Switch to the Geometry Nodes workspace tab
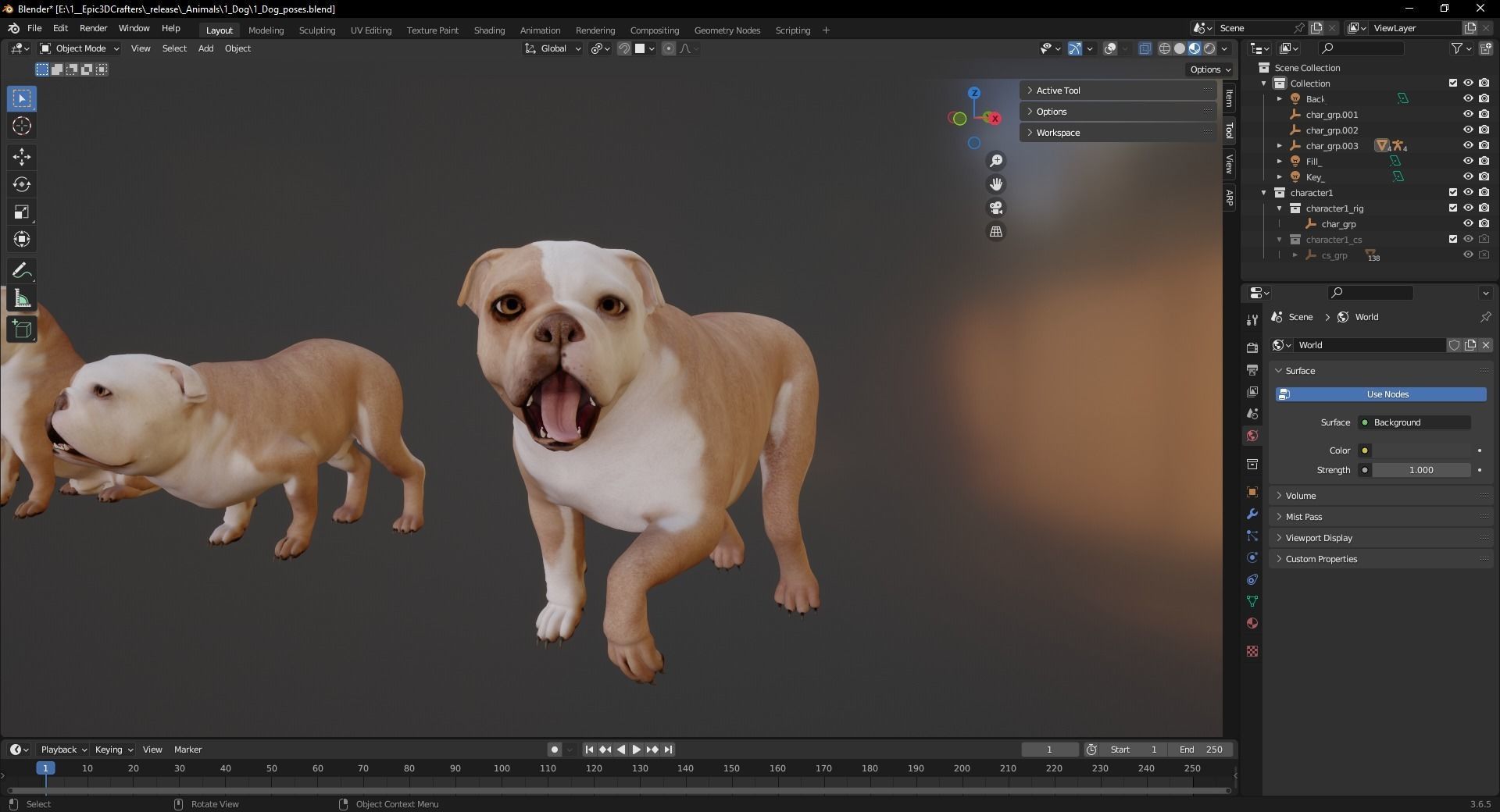Screen dimensions: 1500x812 727,30
